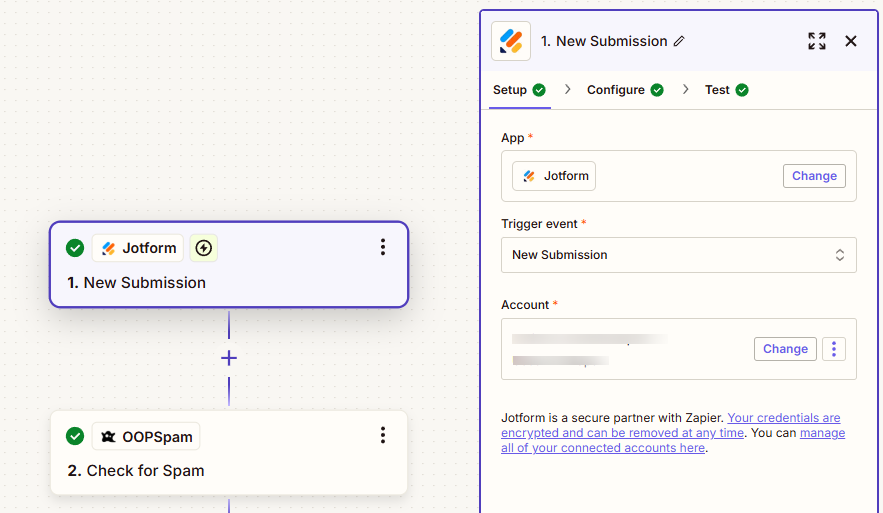Click the panel title '1. New Submission'

[x=604, y=41]
